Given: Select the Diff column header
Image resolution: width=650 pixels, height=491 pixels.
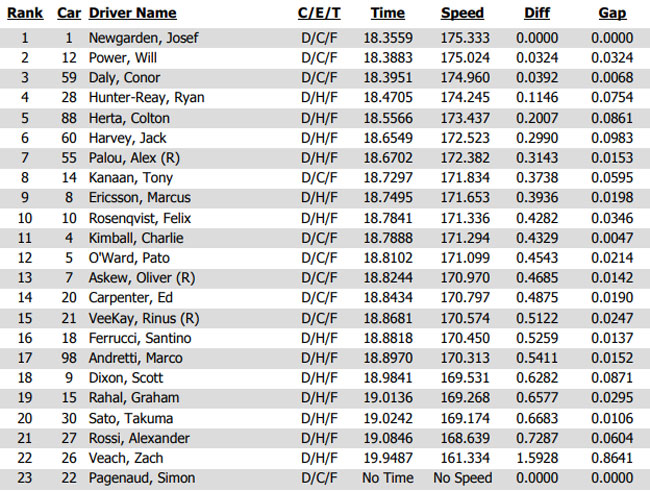Looking at the screenshot, I should [x=537, y=13].
